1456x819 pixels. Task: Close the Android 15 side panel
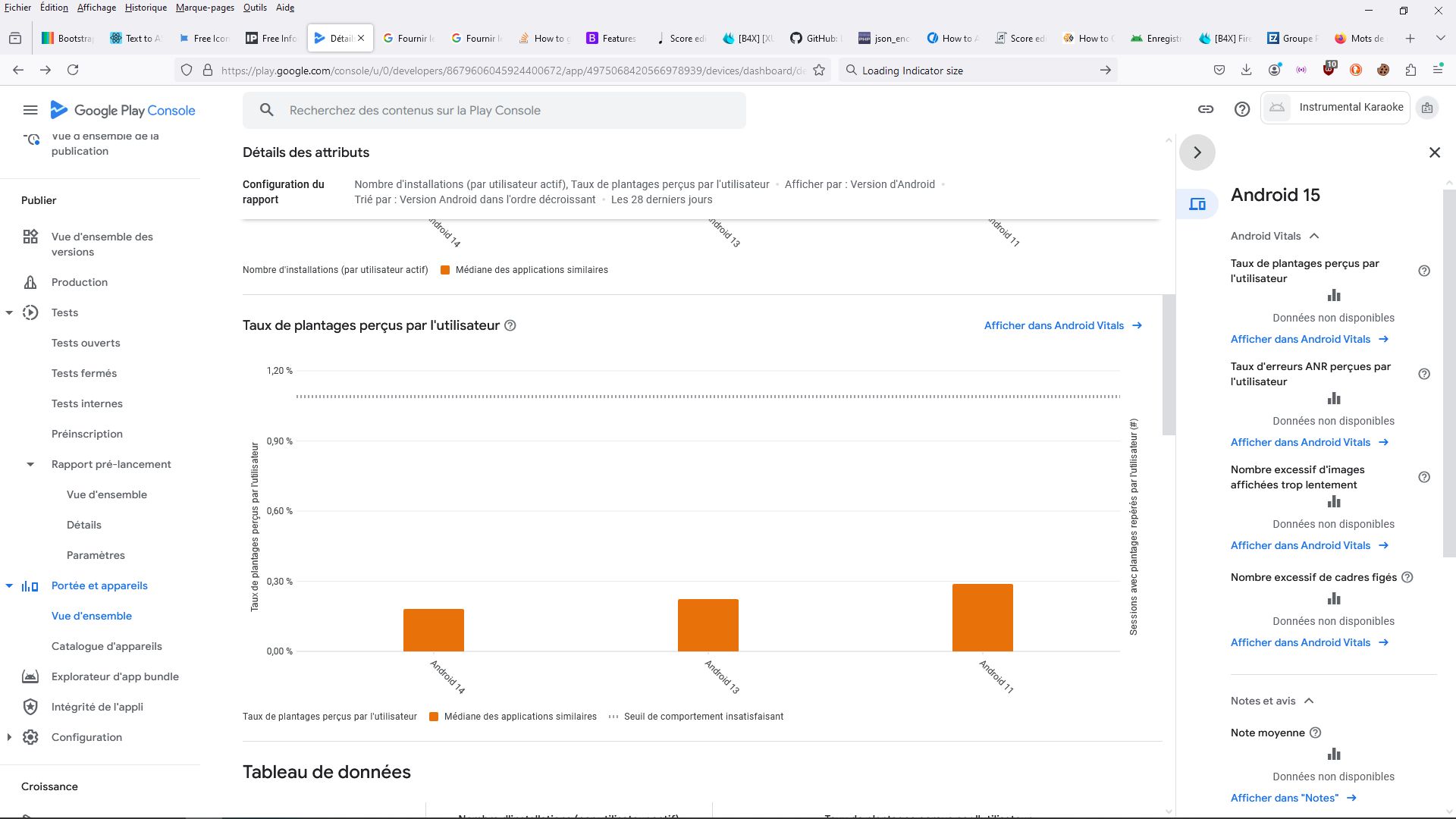pyautogui.click(x=1435, y=153)
